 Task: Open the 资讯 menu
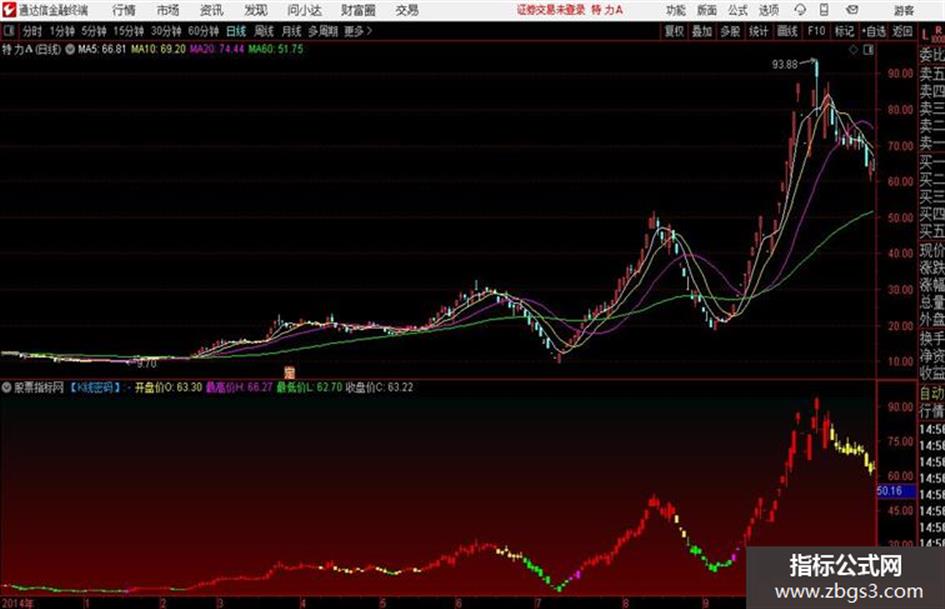pyautogui.click(x=212, y=10)
